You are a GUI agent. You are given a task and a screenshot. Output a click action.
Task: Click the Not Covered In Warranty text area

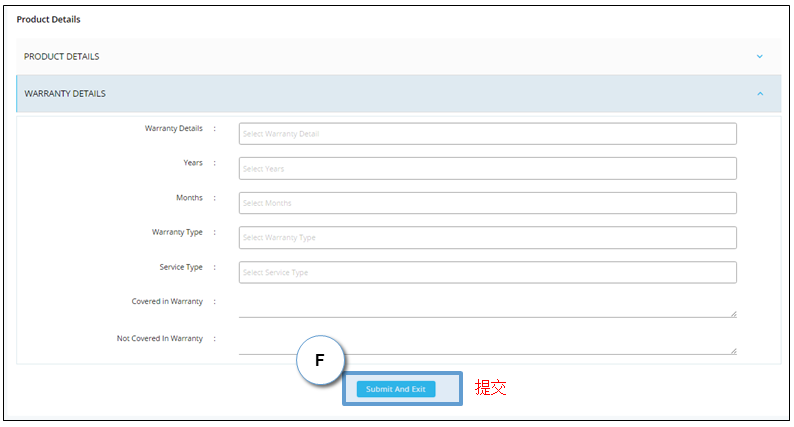488,343
